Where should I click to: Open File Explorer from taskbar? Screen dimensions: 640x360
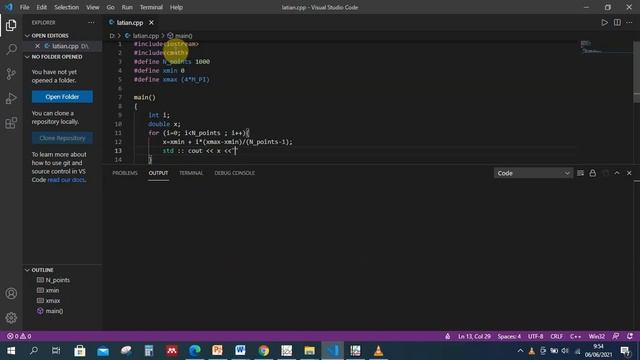pos(309,351)
